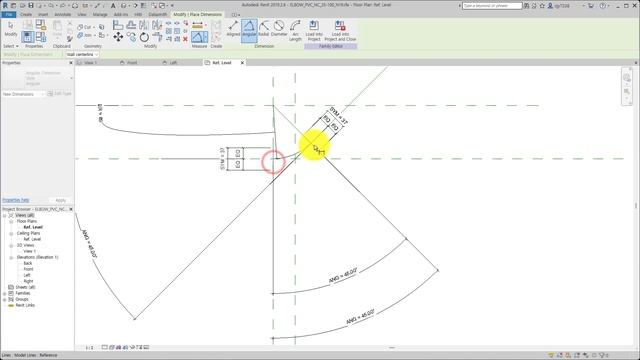Click the Save icon in quick access toolbar
This screenshot has height=360, width=640.
pos(31,6)
